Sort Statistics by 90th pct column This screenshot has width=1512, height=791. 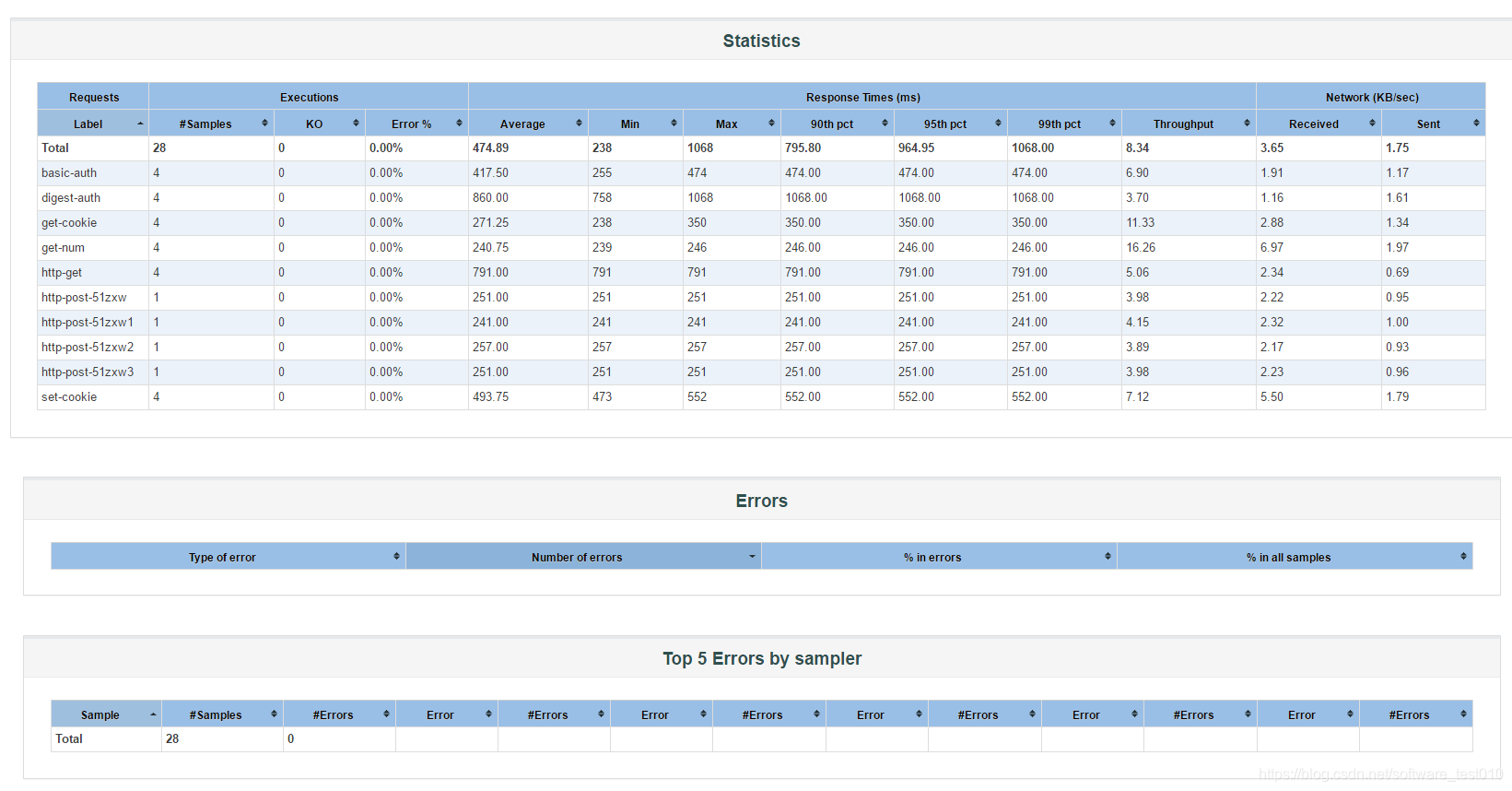[x=837, y=124]
